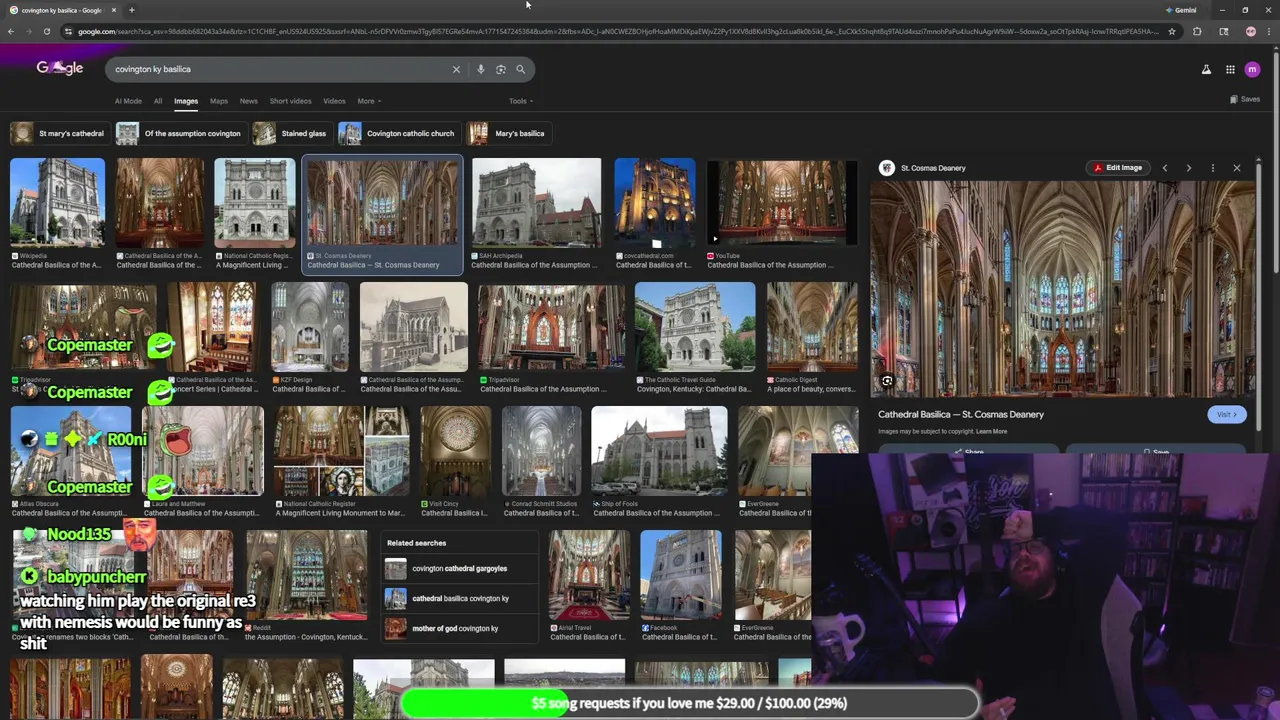Viewport: 1280px width, 720px height.
Task: Close the 'covington ky basilica' browser tab
Action: pos(114,10)
